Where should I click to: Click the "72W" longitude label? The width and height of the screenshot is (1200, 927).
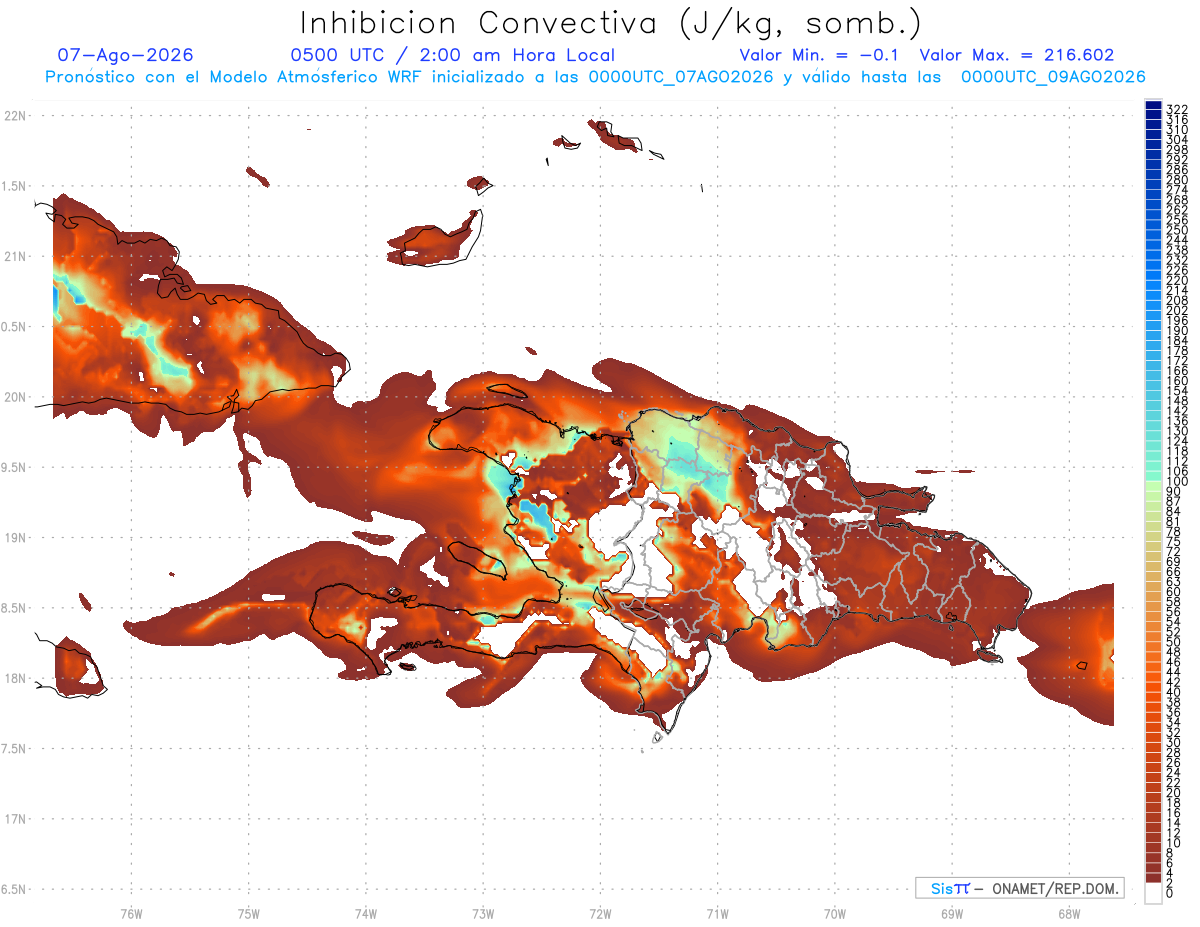coord(600,913)
